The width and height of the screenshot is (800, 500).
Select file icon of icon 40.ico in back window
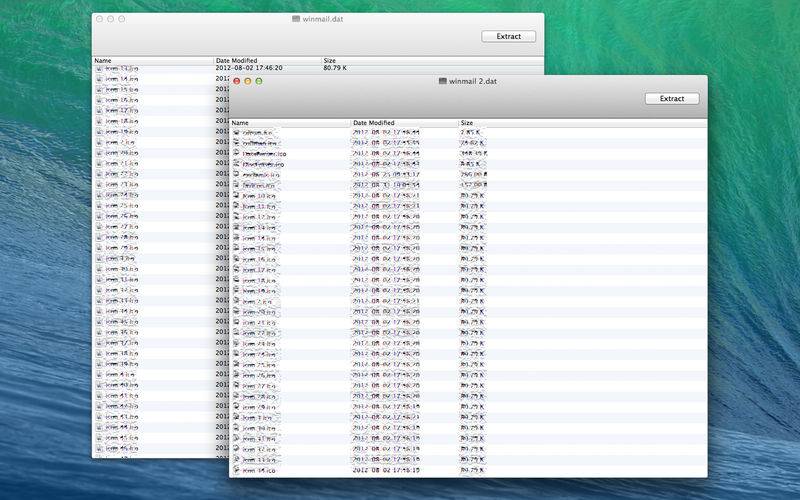pyautogui.click(x=99, y=385)
